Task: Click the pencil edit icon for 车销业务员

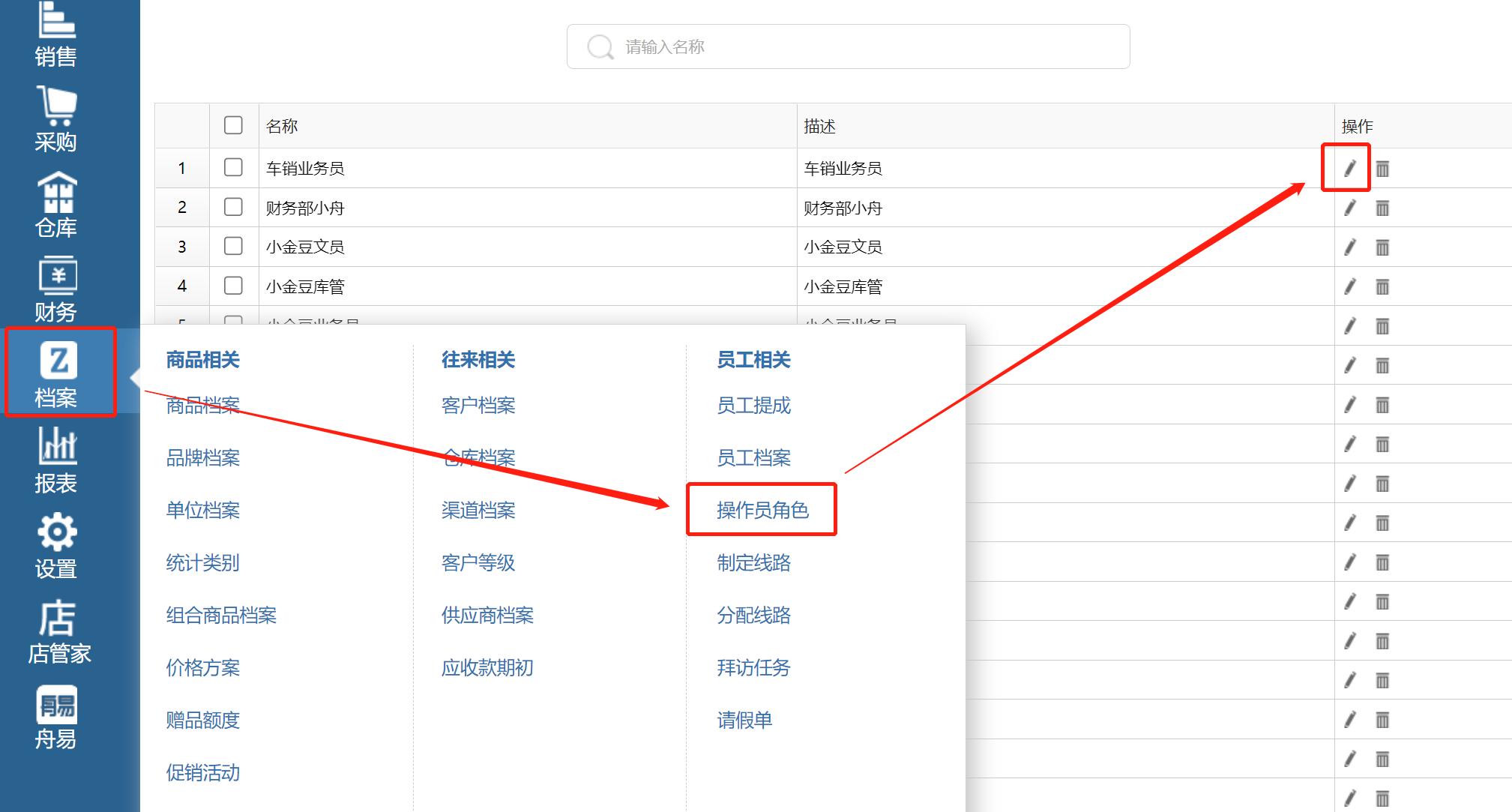Action: pos(1349,168)
